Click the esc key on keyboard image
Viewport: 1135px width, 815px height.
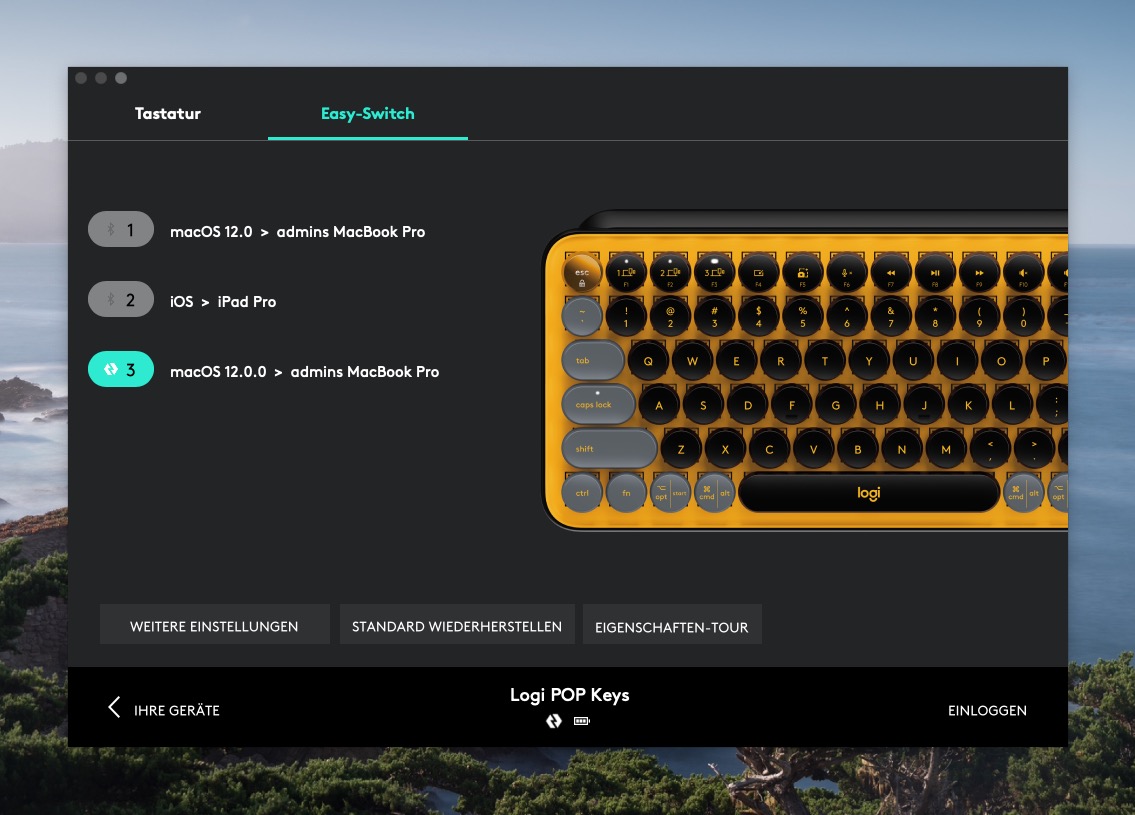pyautogui.click(x=582, y=274)
